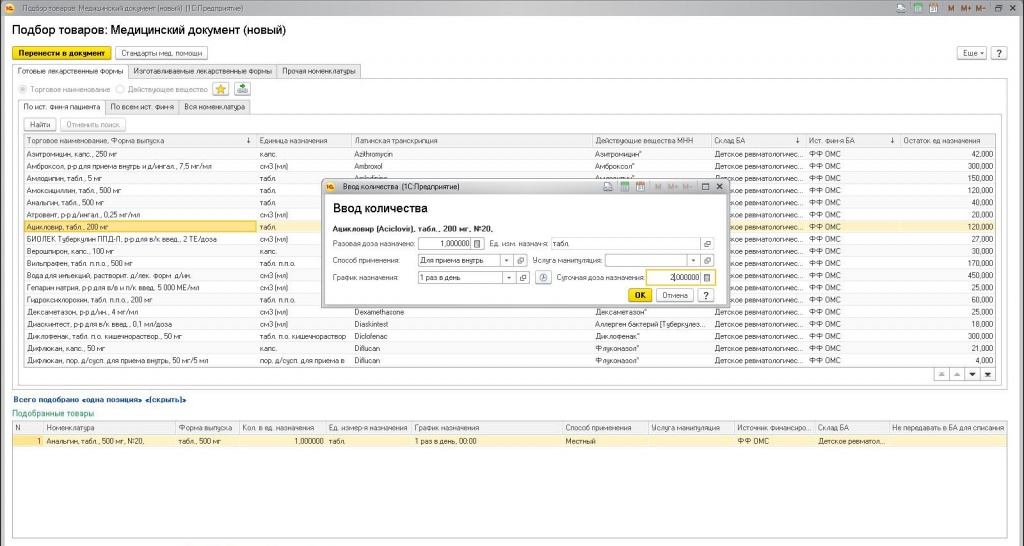The height and width of the screenshot is (546, 1024).
Task: Expand the График назначения dropdown
Action: click(x=509, y=278)
